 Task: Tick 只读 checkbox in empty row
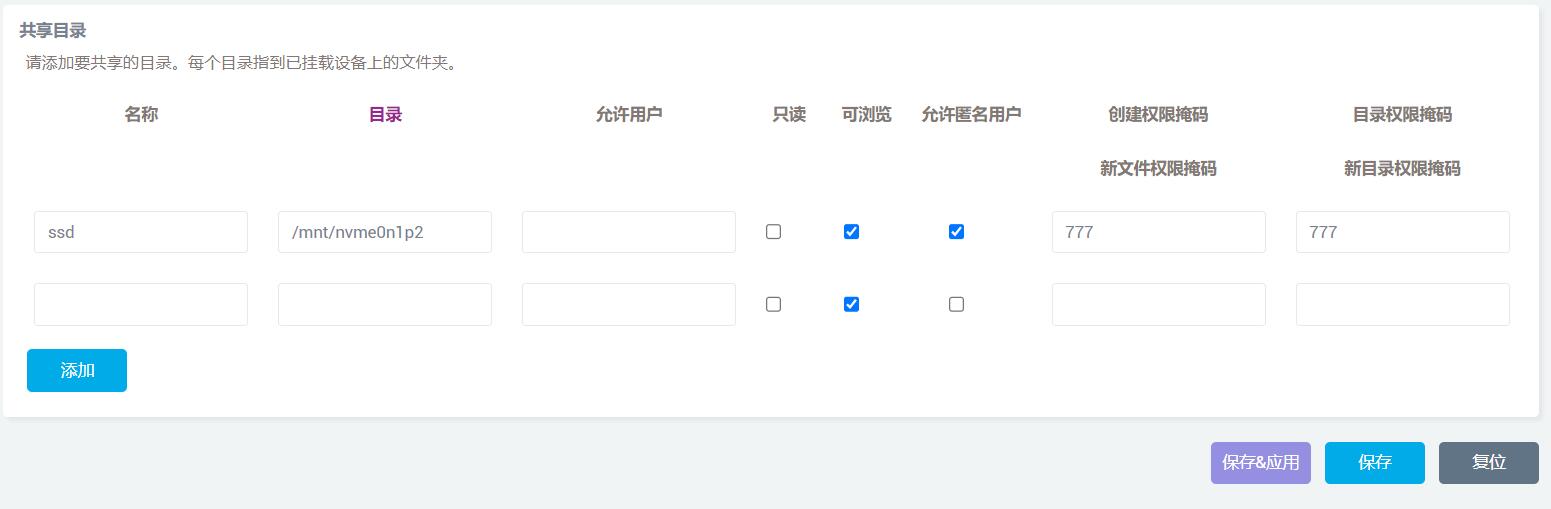[773, 304]
